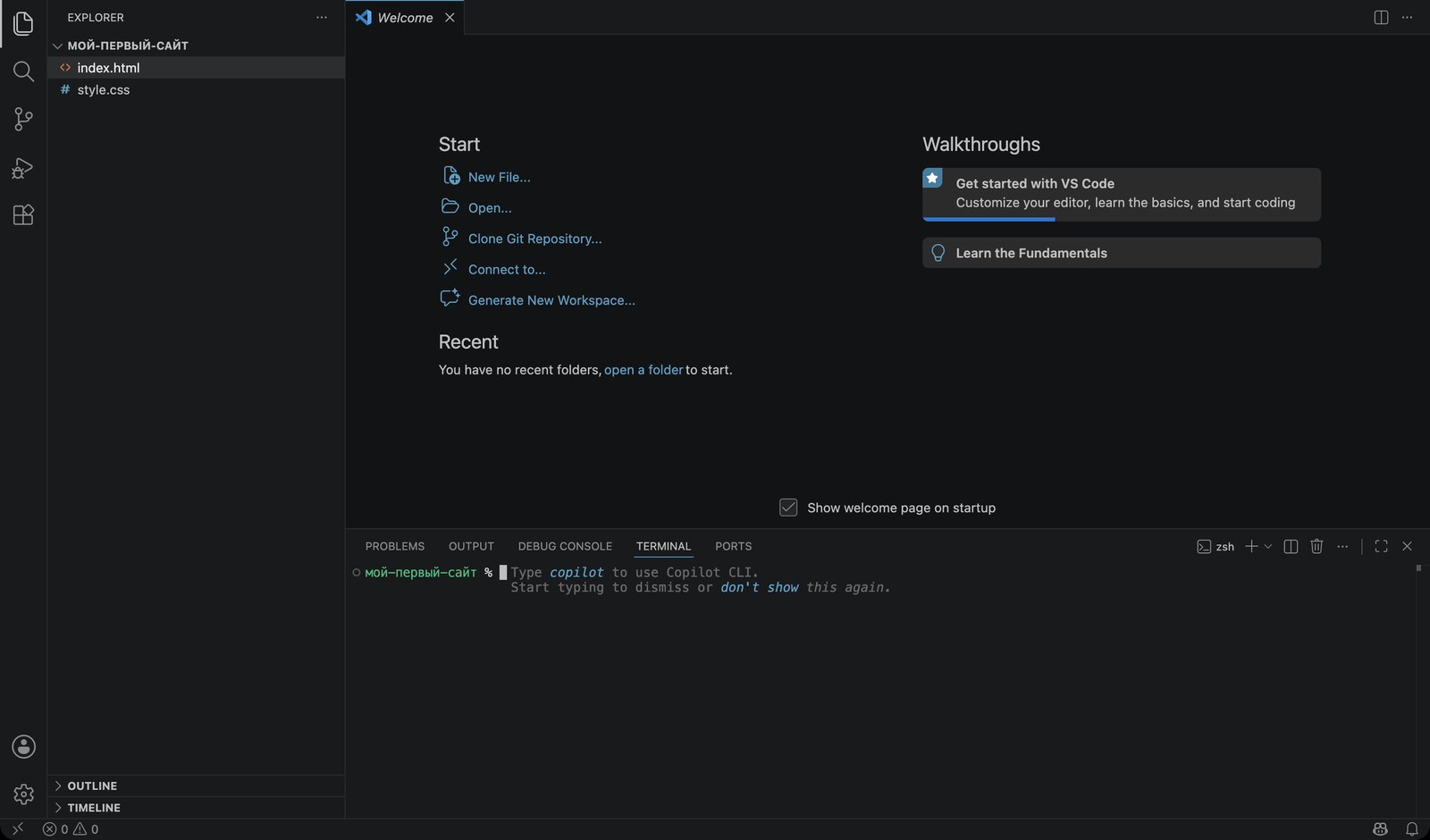Image resolution: width=1430 pixels, height=840 pixels.
Task: Click the Clone Git Repository branch icon
Action: click(x=450, y=237)
